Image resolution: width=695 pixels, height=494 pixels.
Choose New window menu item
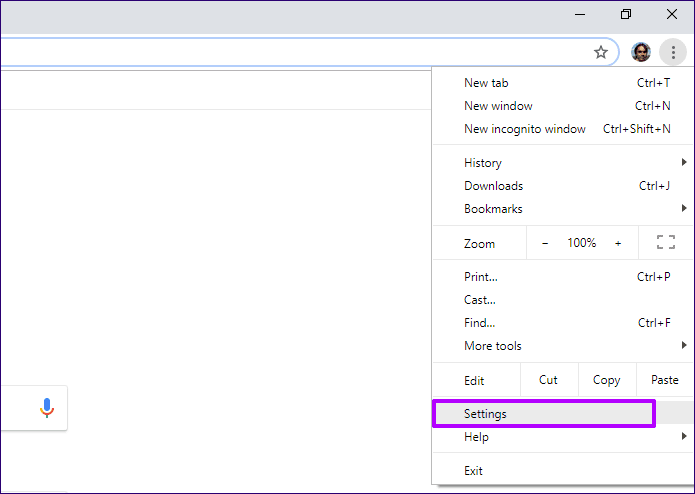click(x=562, y=106)
